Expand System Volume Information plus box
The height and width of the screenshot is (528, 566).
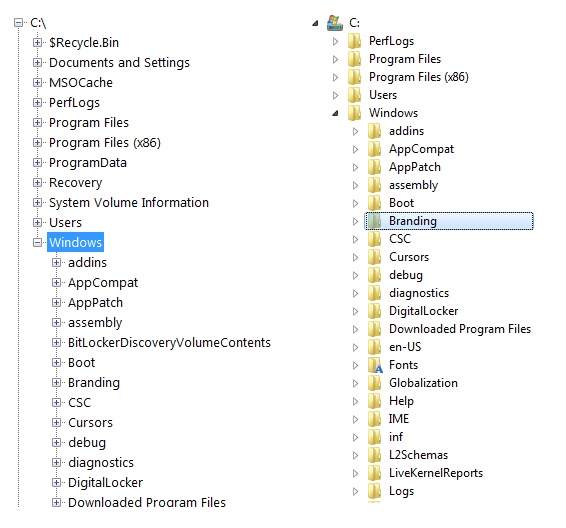(37, 202)
